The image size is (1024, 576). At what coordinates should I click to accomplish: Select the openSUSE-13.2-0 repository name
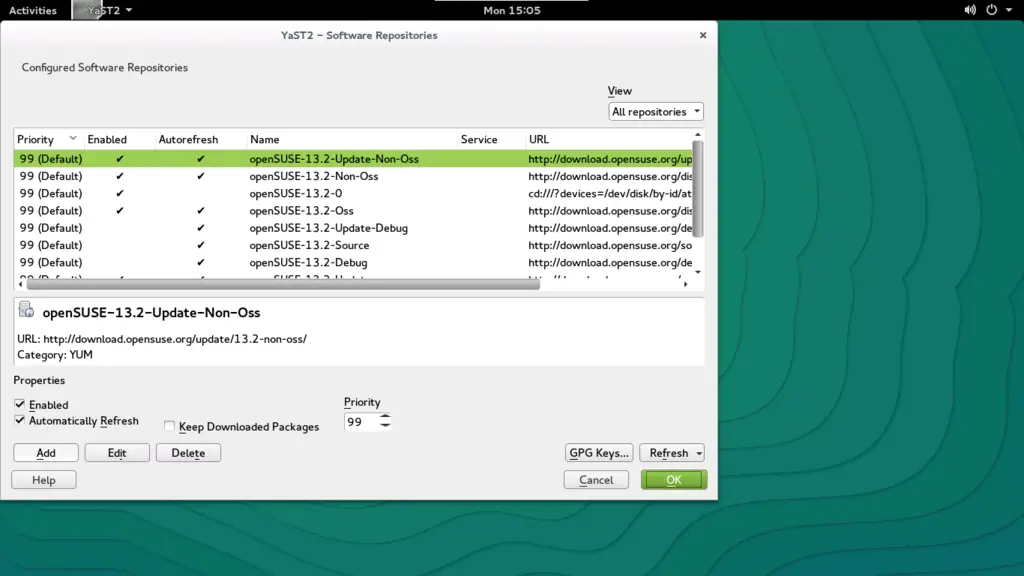click(295, 193)
